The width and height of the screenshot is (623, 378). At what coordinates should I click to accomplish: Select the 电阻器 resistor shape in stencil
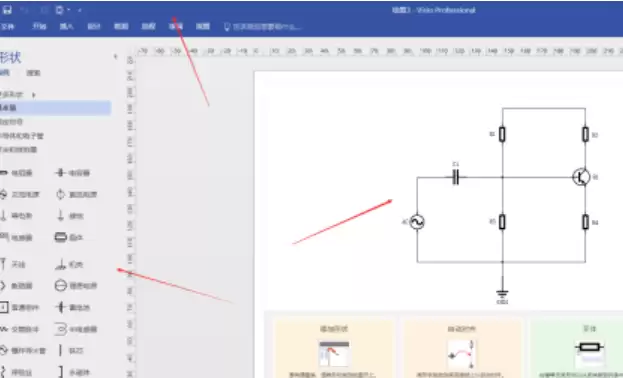[x=17, y=173]
